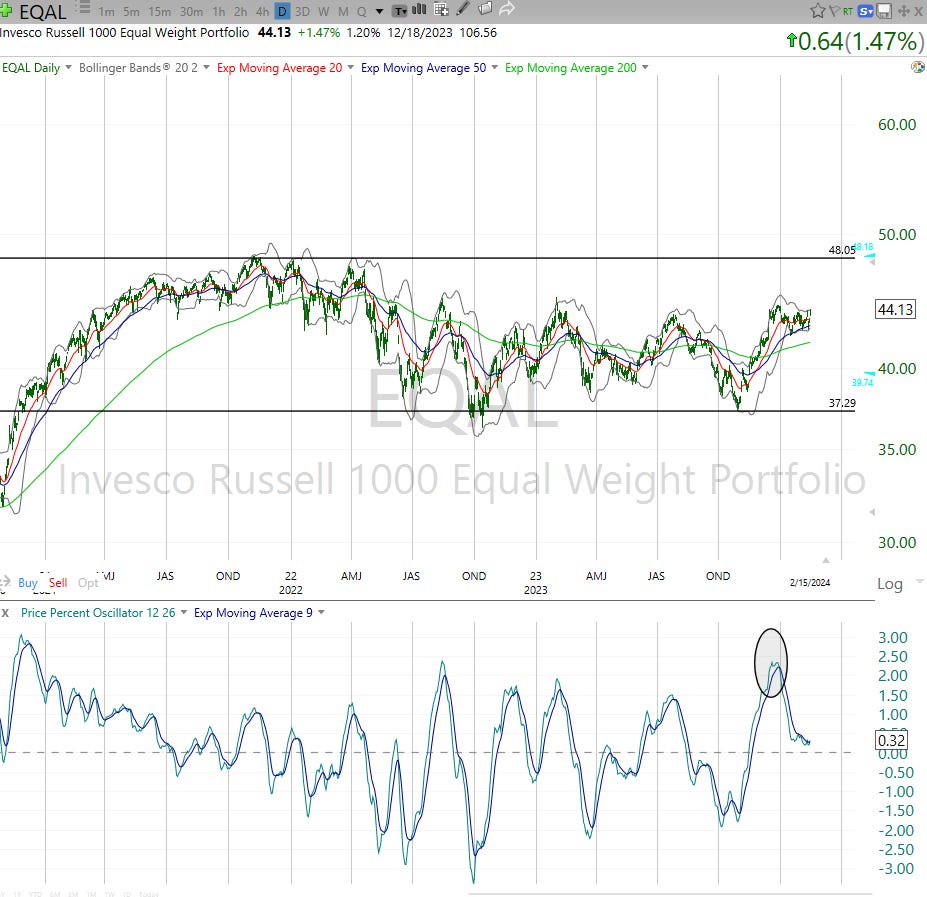Screen dimensions: 927x897
Task: Select the 2h time frame
Action: pos(241,11)
